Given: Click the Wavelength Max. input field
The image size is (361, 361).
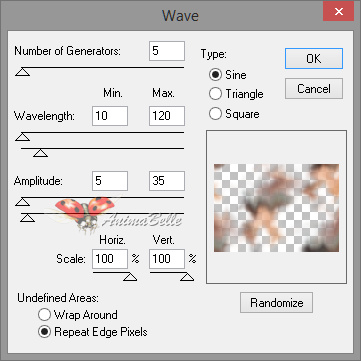Looking at the screenshot, I should (x=167, y=116).
